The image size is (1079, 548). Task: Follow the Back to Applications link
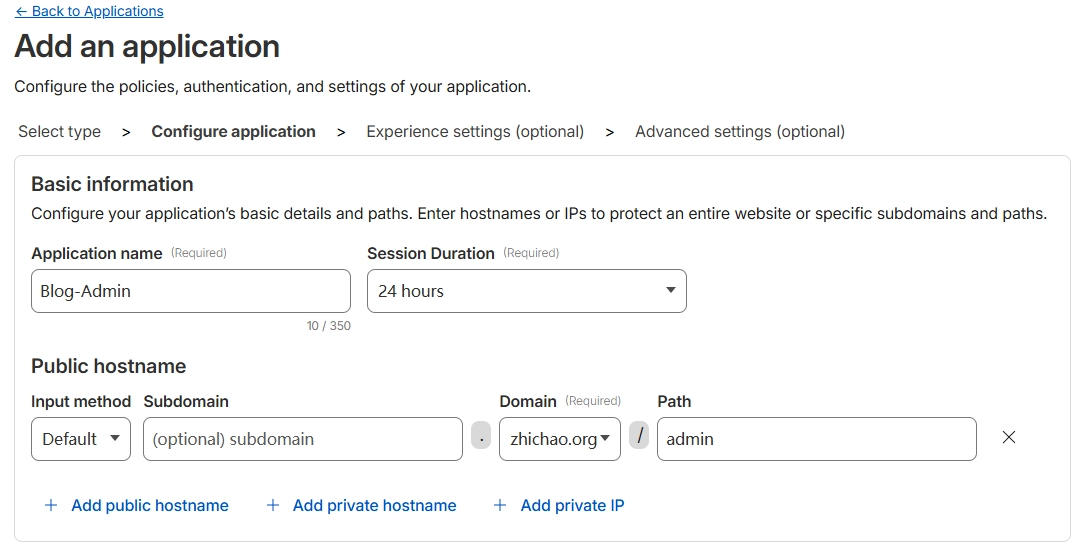pos(89,12)
